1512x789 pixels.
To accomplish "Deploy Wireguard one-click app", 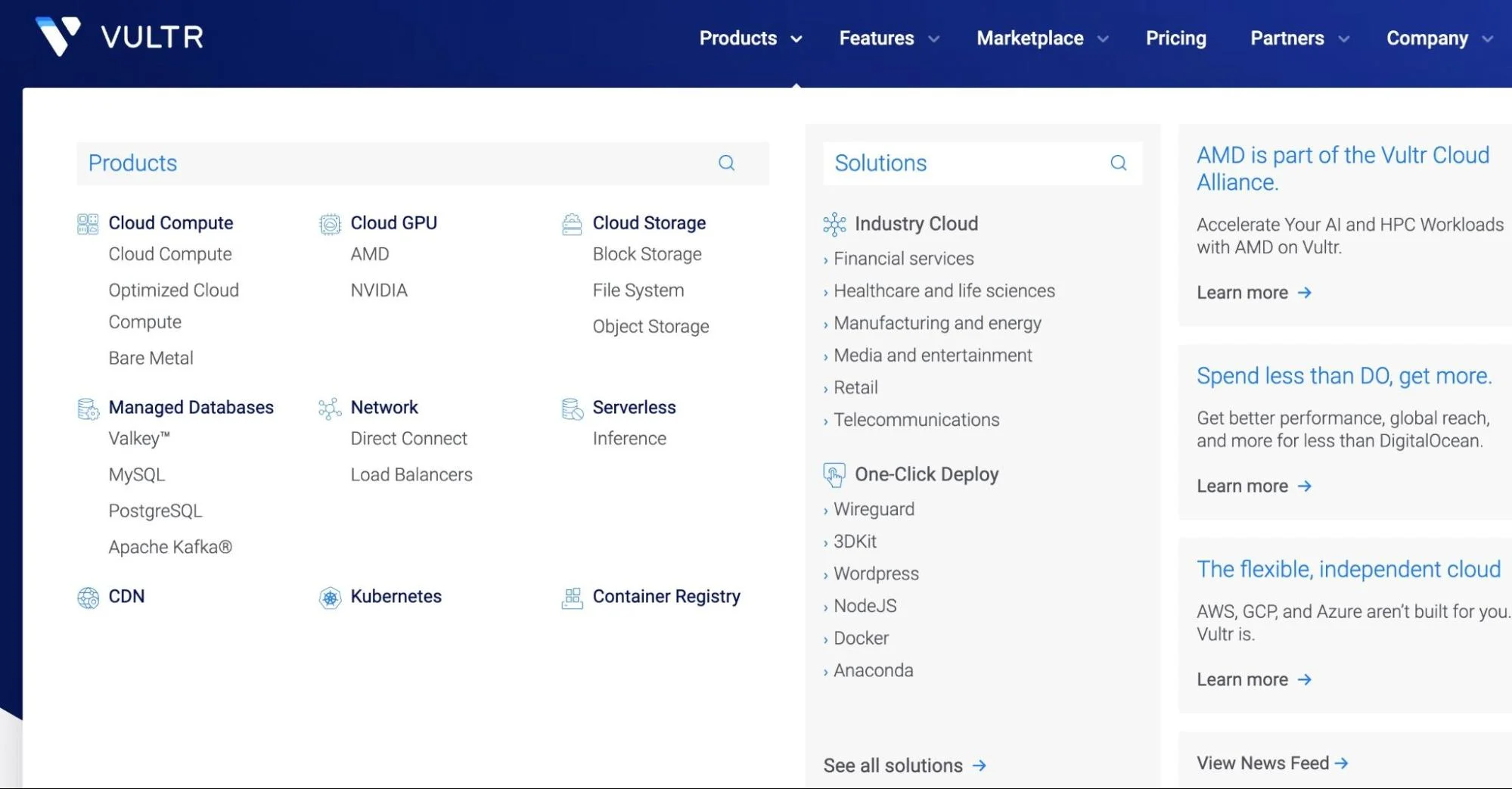I will click(874, 510).
